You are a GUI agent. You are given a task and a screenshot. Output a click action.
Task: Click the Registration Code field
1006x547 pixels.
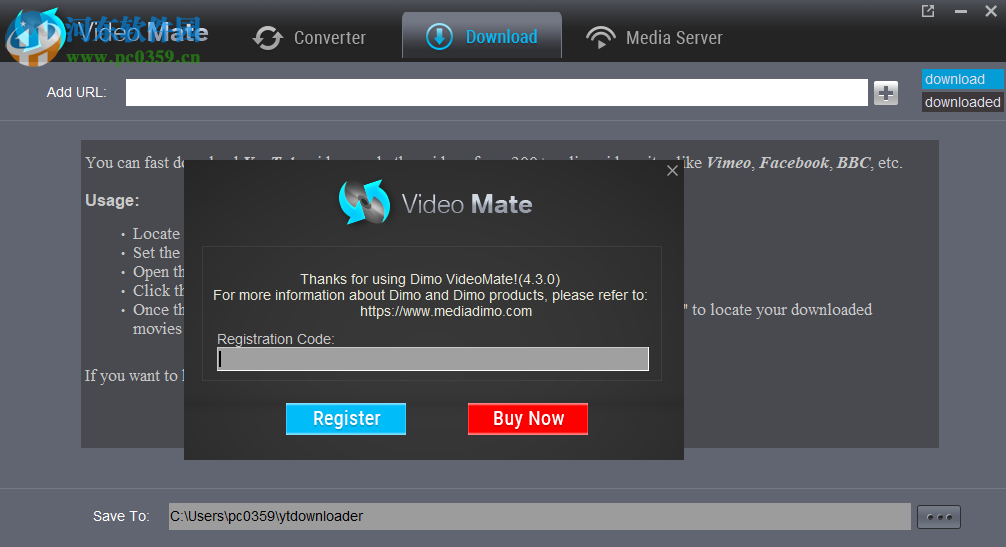tap(433, 359)
